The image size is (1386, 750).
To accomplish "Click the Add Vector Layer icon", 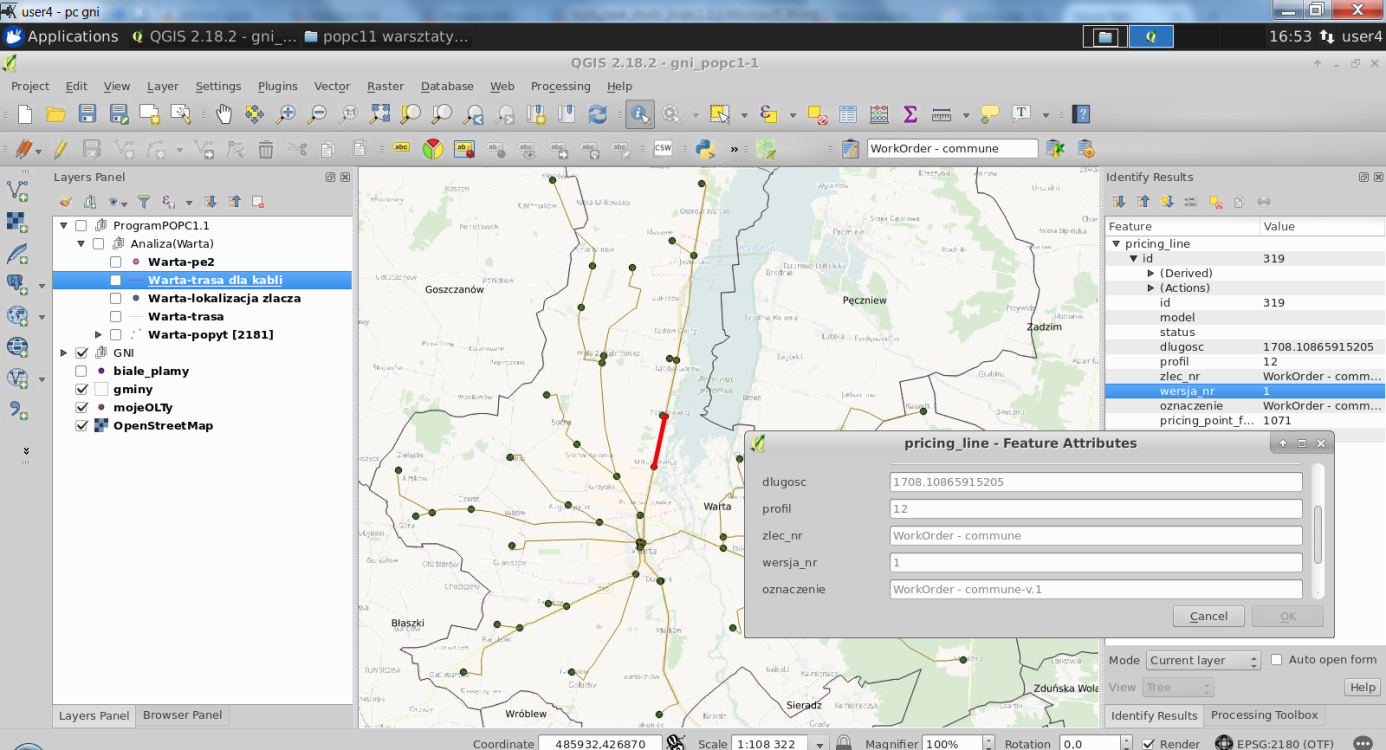I will pyautogui.click(x=17, y=189).
